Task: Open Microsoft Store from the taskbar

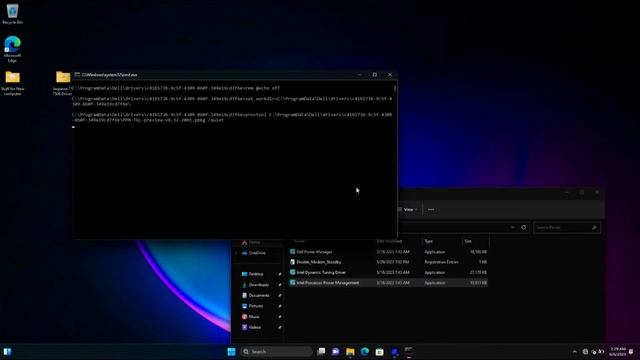Action: pyautogui.click(x=380, y=351)
